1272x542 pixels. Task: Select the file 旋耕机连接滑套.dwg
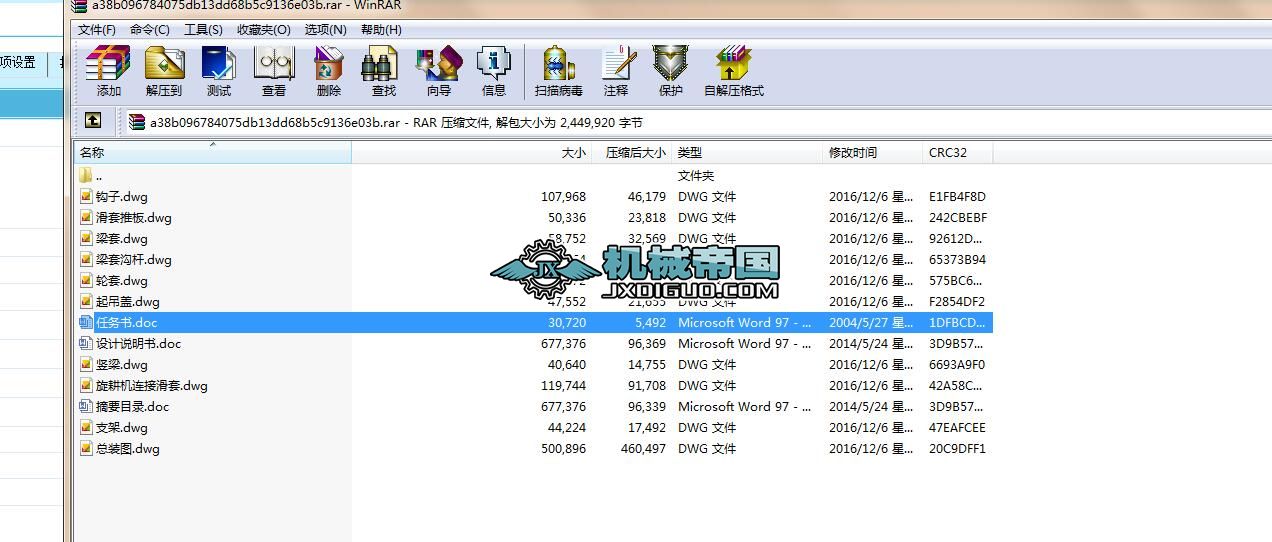pos(151,385)
